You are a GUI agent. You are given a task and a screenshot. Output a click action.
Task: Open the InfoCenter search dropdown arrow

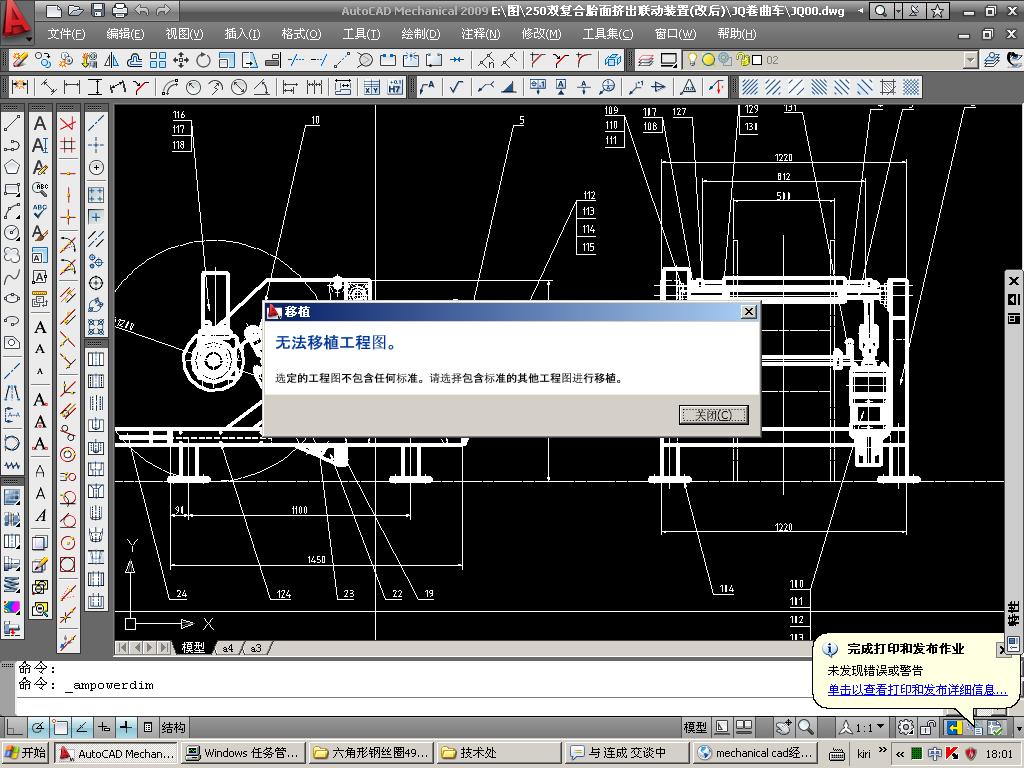[x=897, y=10]
